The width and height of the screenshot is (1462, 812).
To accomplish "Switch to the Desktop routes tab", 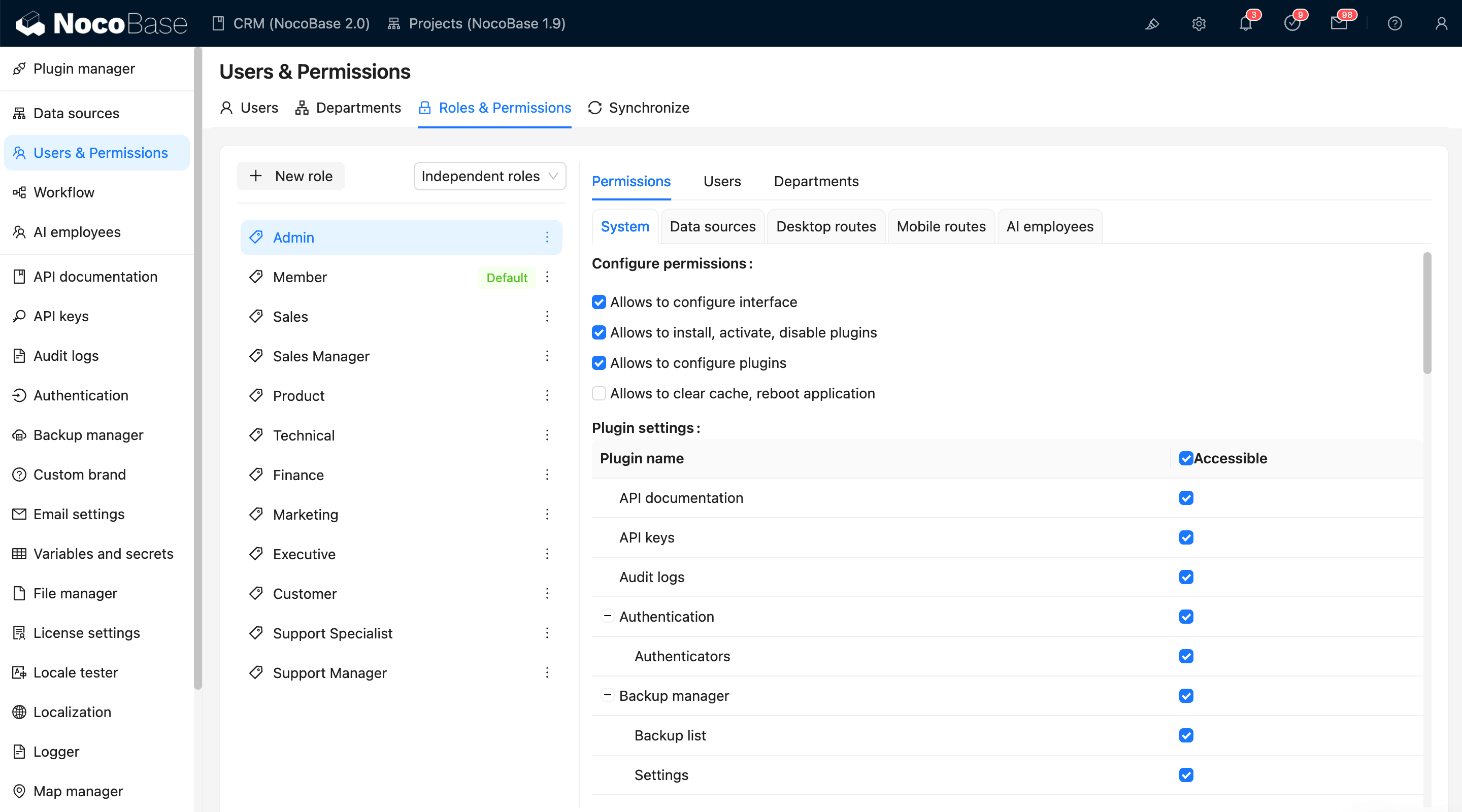I will point(826,226).
